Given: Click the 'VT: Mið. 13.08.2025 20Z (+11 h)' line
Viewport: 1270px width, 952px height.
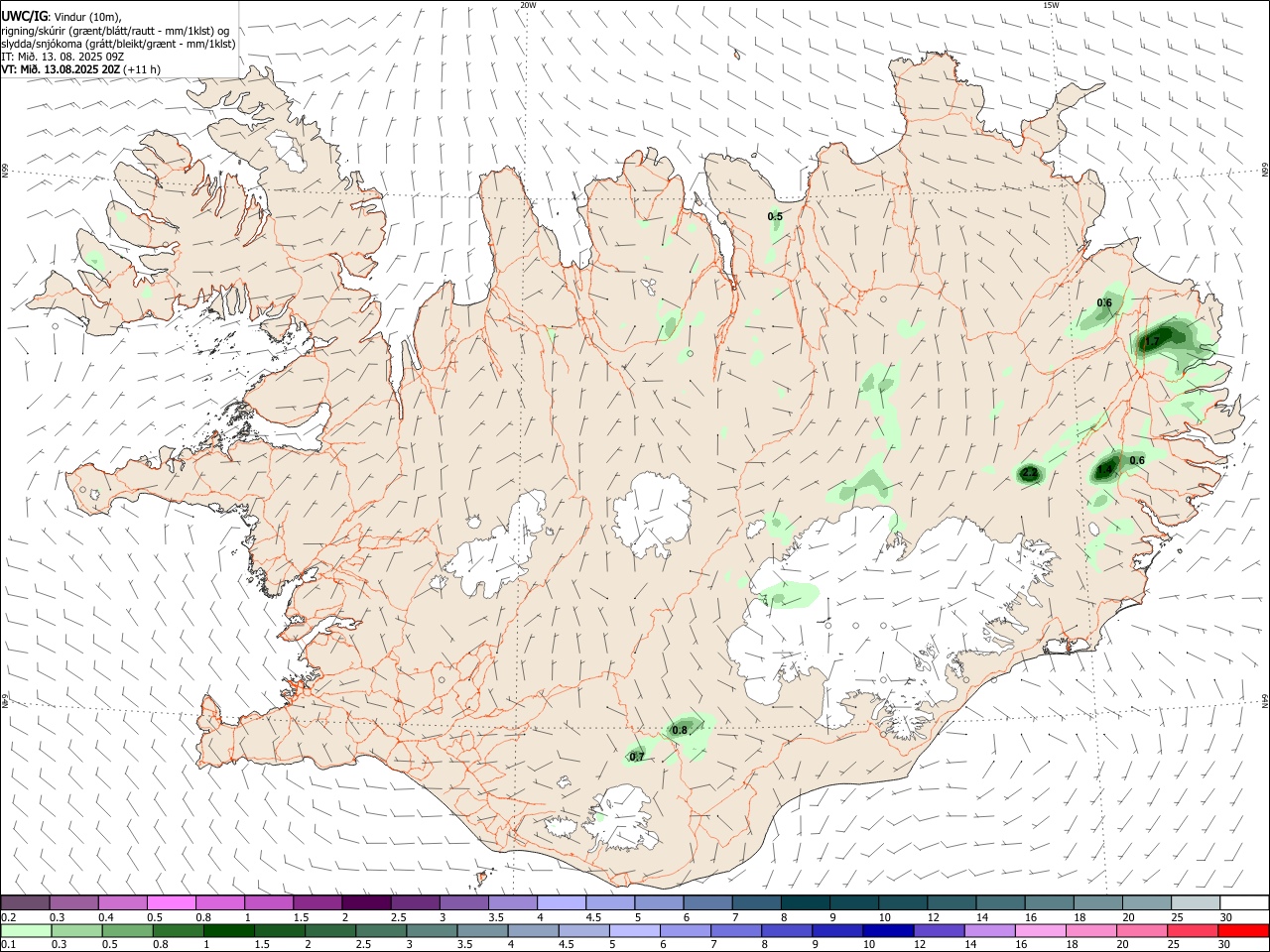Looking at the screenshot, I should [x=81, y=69].
